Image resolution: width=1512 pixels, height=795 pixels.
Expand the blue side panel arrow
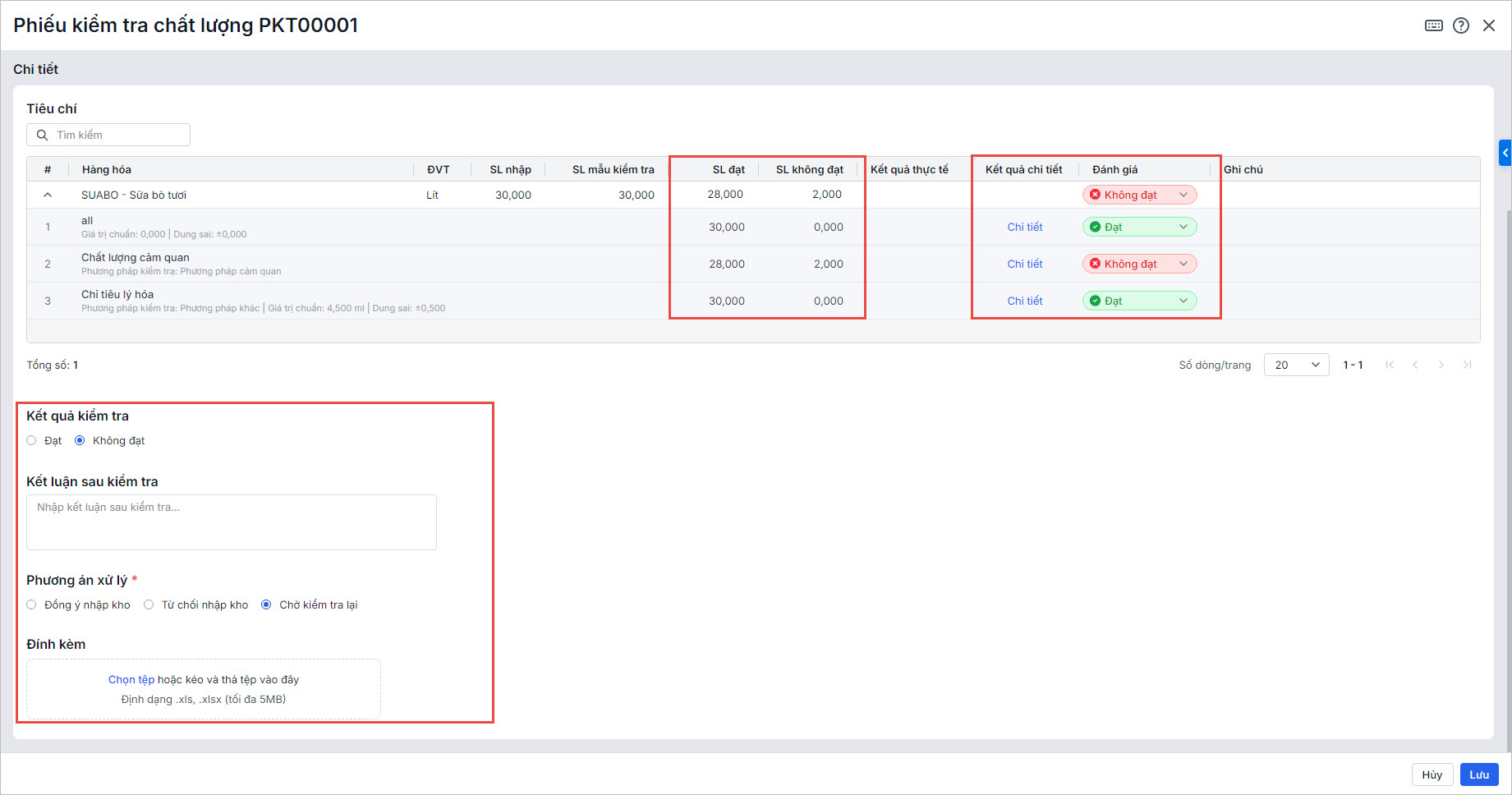[x=1505, y=153]
